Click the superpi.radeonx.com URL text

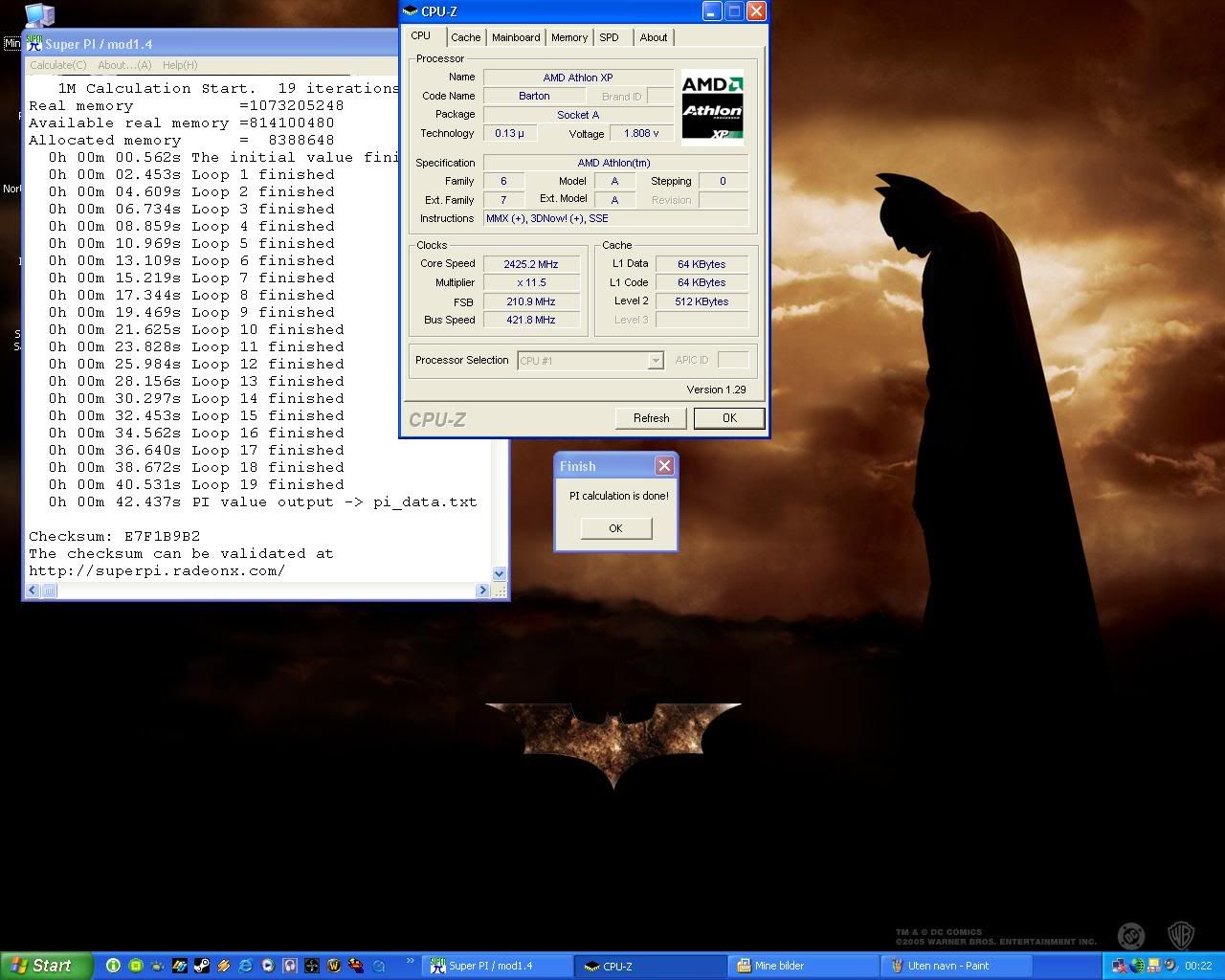(x=157, y=570)
